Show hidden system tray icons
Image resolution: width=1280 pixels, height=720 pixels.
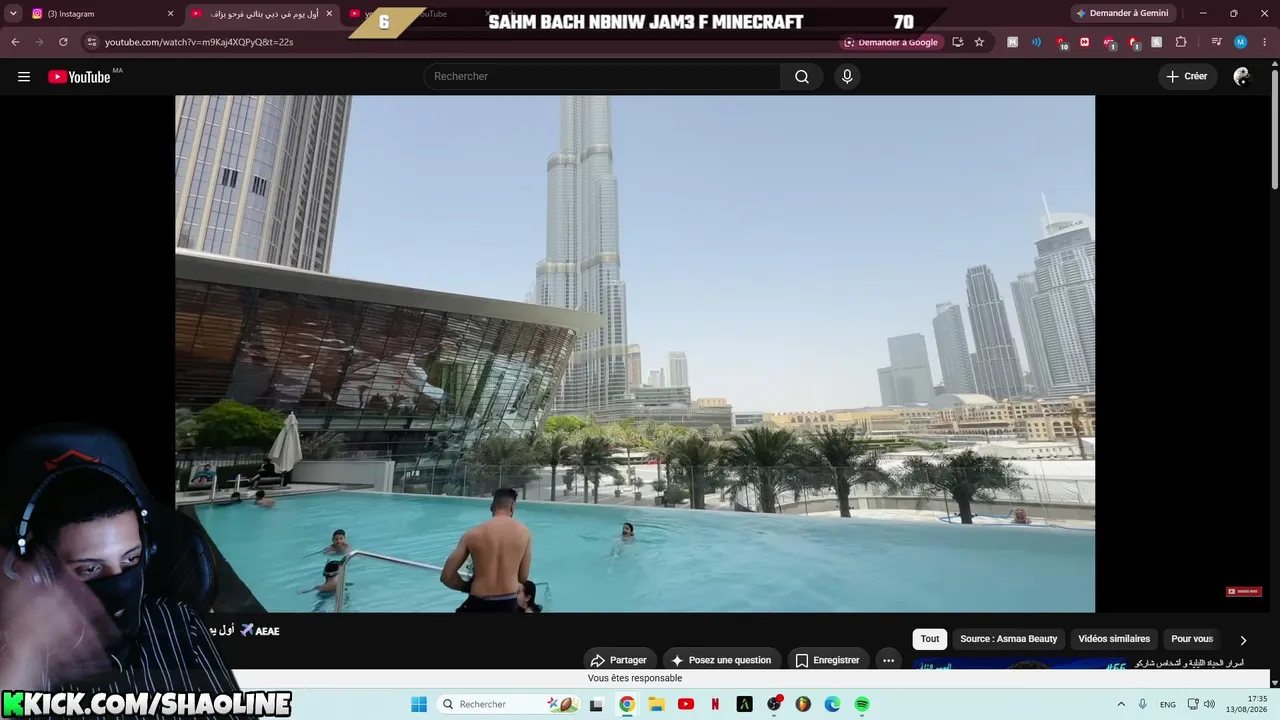(1121, 704)
